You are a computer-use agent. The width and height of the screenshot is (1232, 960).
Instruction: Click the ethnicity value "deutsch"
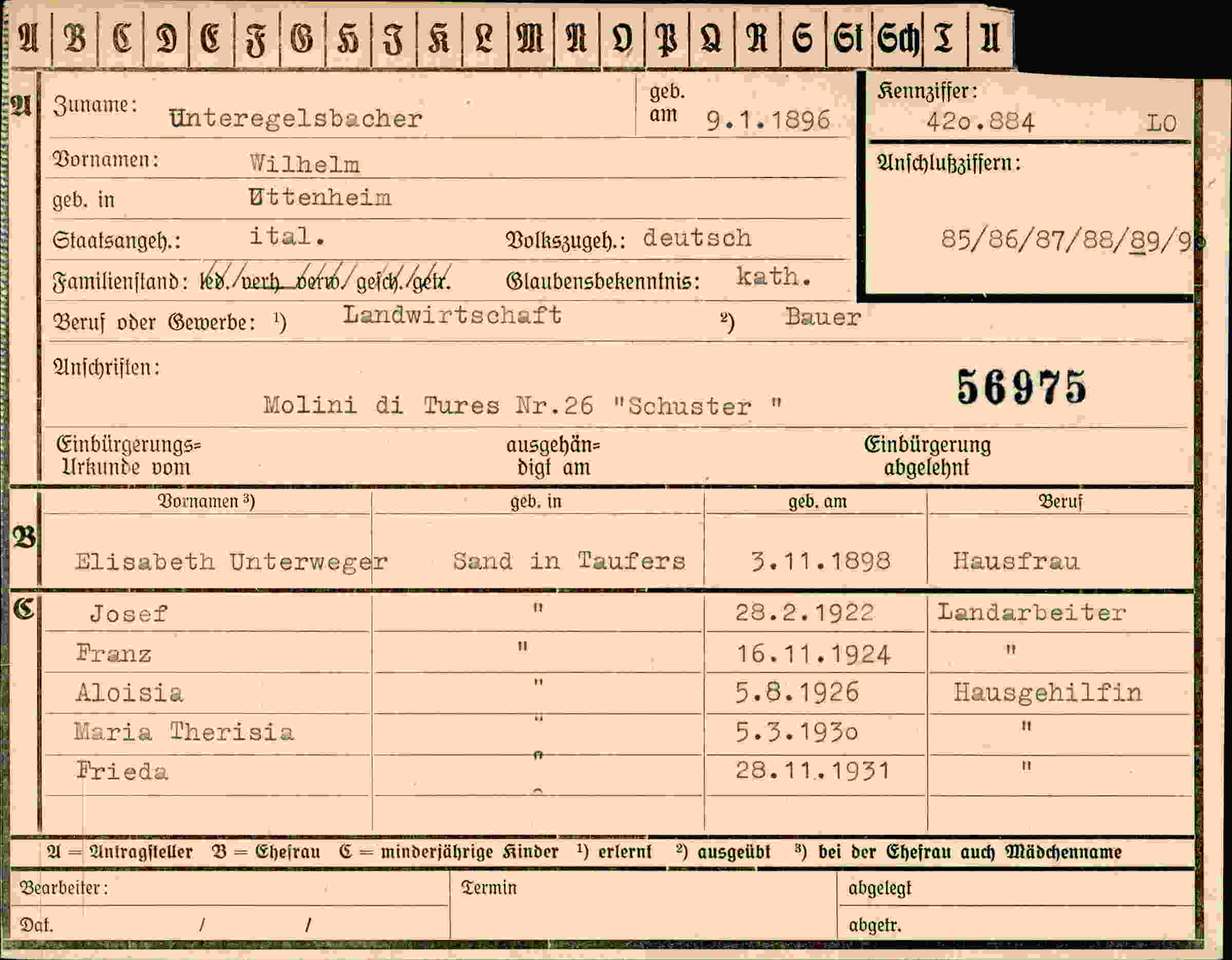tap(697, 237)
